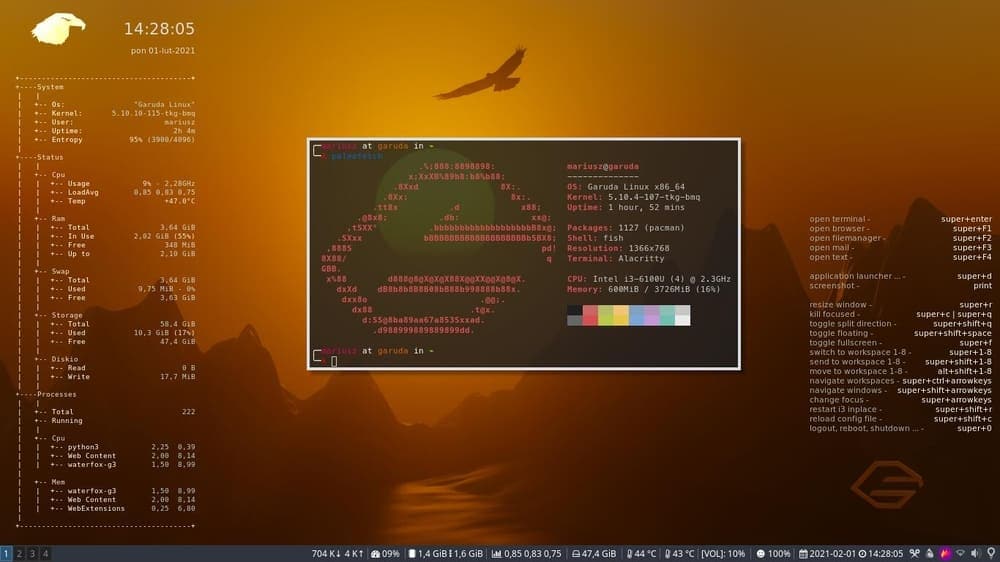Image resolution: width=1000 pixels, height=562 pixels.
Task: Click the network speed indicator 704 K
Action: (x=325, y=554)
